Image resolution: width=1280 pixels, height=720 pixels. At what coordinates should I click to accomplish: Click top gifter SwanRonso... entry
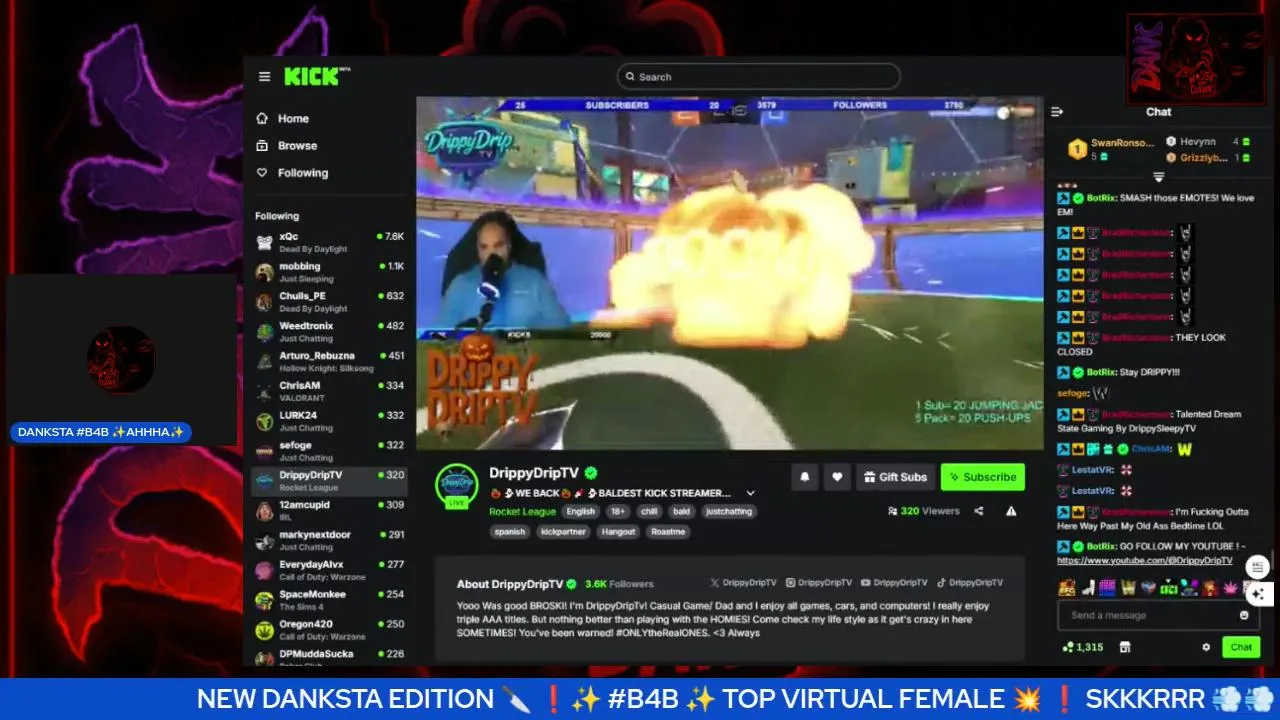pos(1111,149)
